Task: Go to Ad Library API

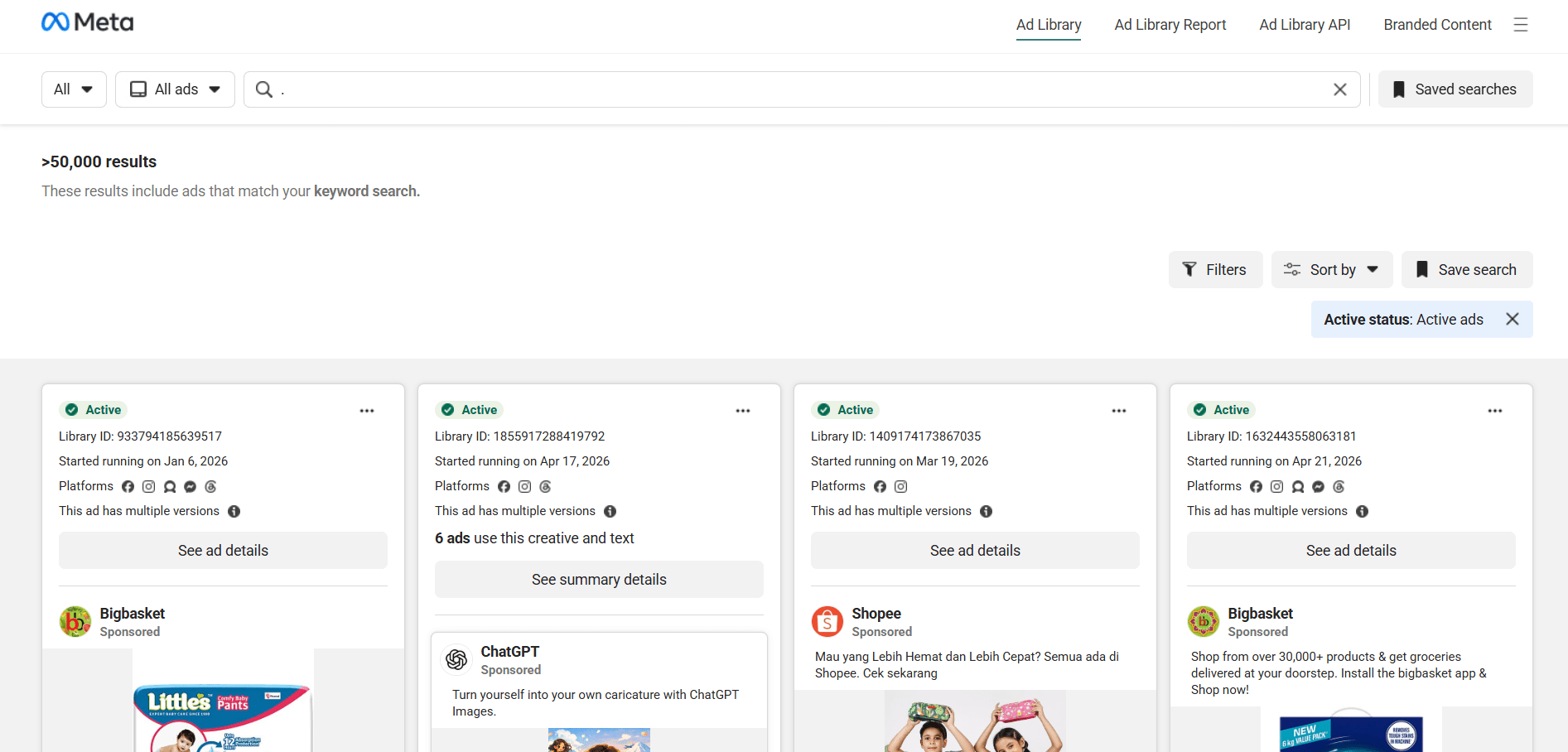Action: coord(1305,25)
